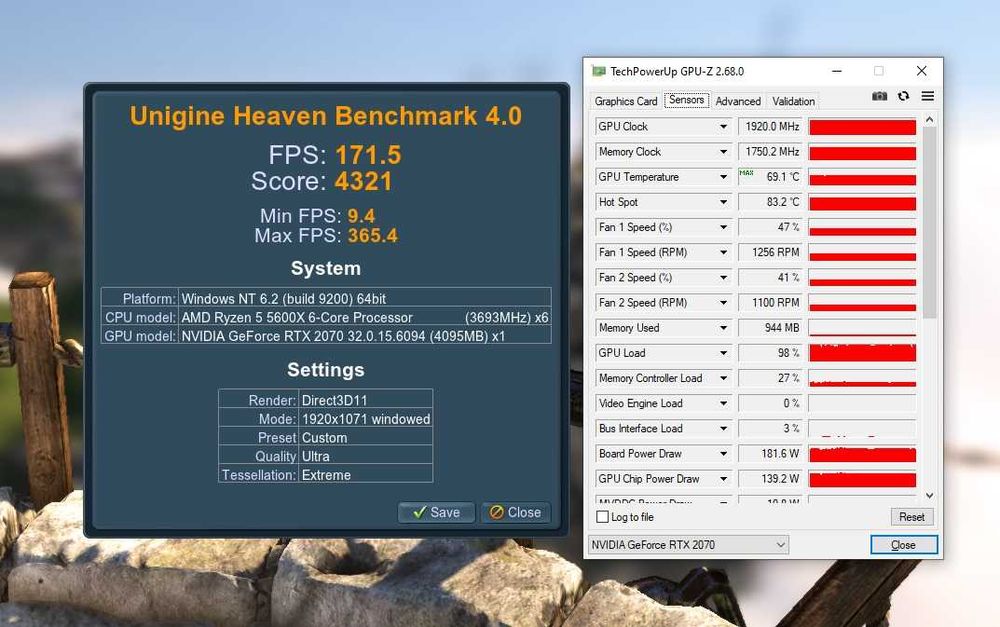Open the GPU Load sensor dropdown
The height and width of the screenshot is (627, 1000).
coord(723,353)
